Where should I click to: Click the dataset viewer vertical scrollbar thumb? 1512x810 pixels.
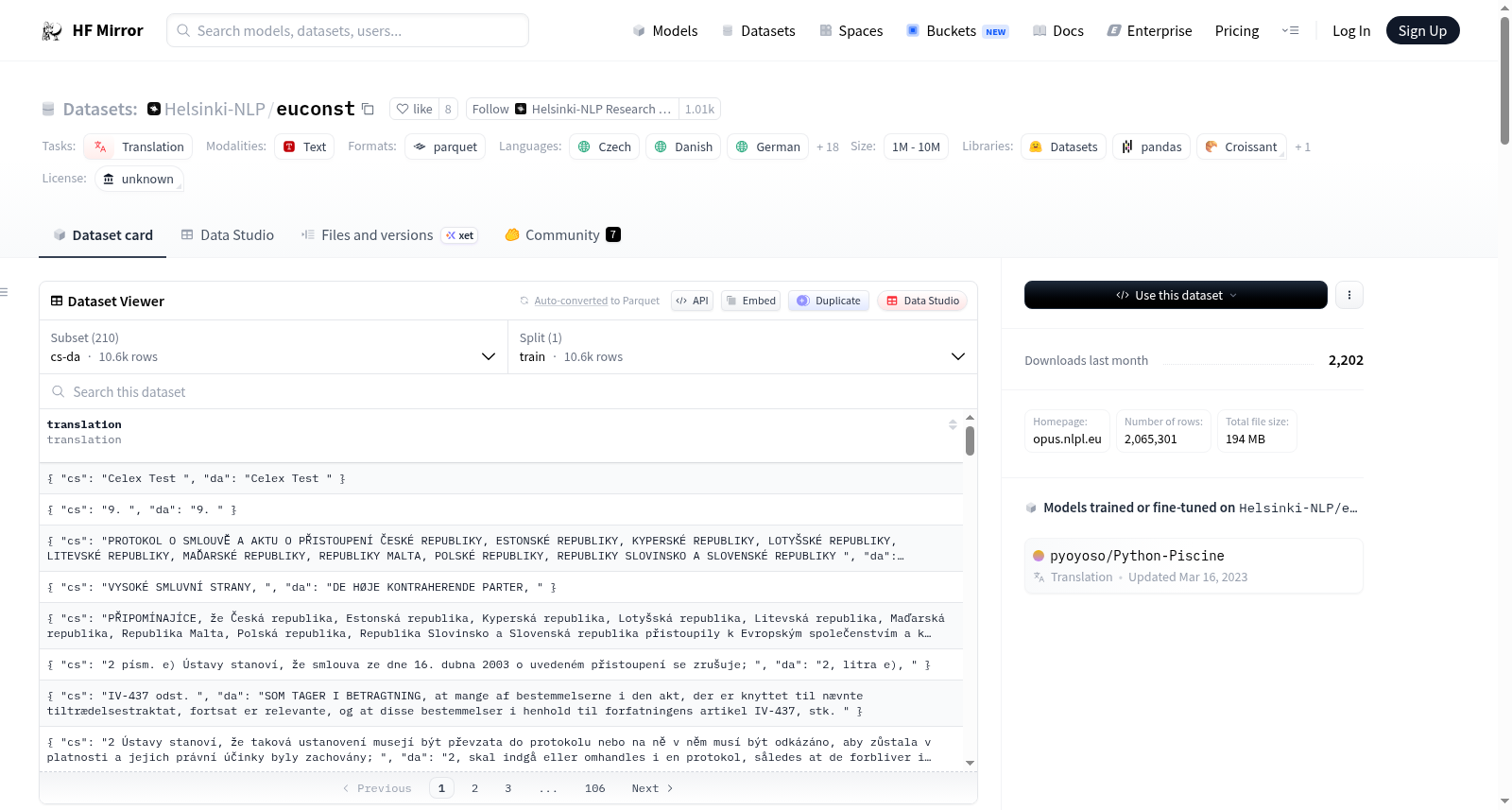coord(970,440)
